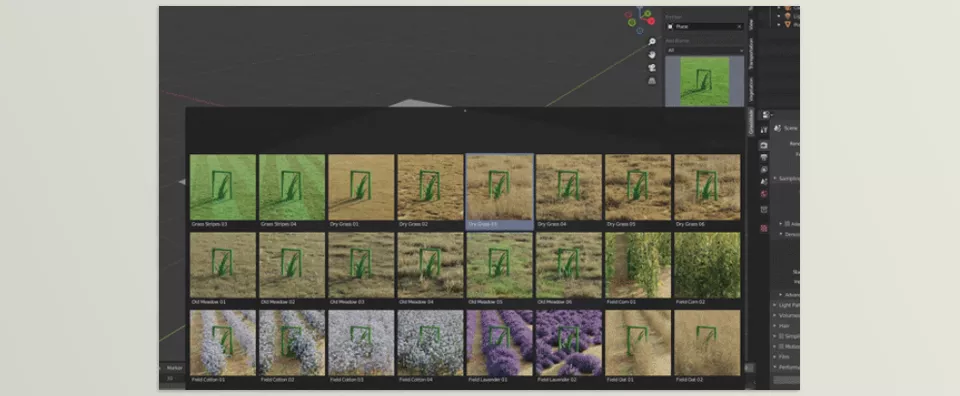Open the current green grass preview thumbnail

pyautogui.click(x=705, y=81)
